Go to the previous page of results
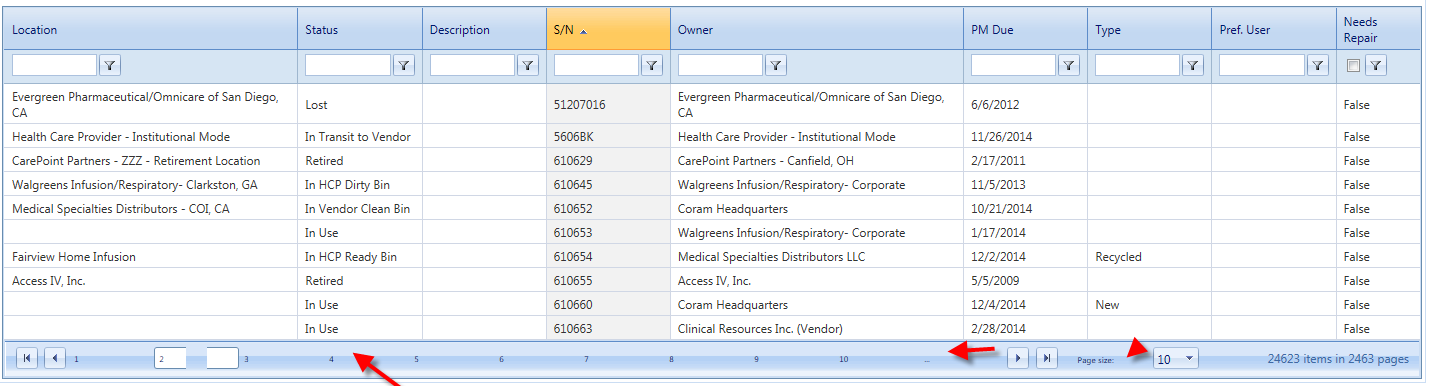The width and height of the screenshot is (1429, 386). tap(55, 358)
